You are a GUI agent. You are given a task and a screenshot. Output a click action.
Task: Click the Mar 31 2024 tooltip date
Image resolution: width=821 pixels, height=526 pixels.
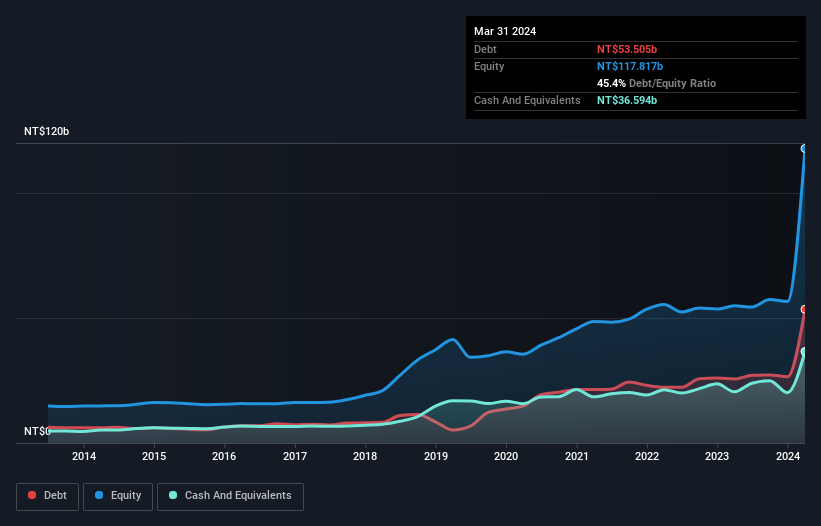click(505, 31)
